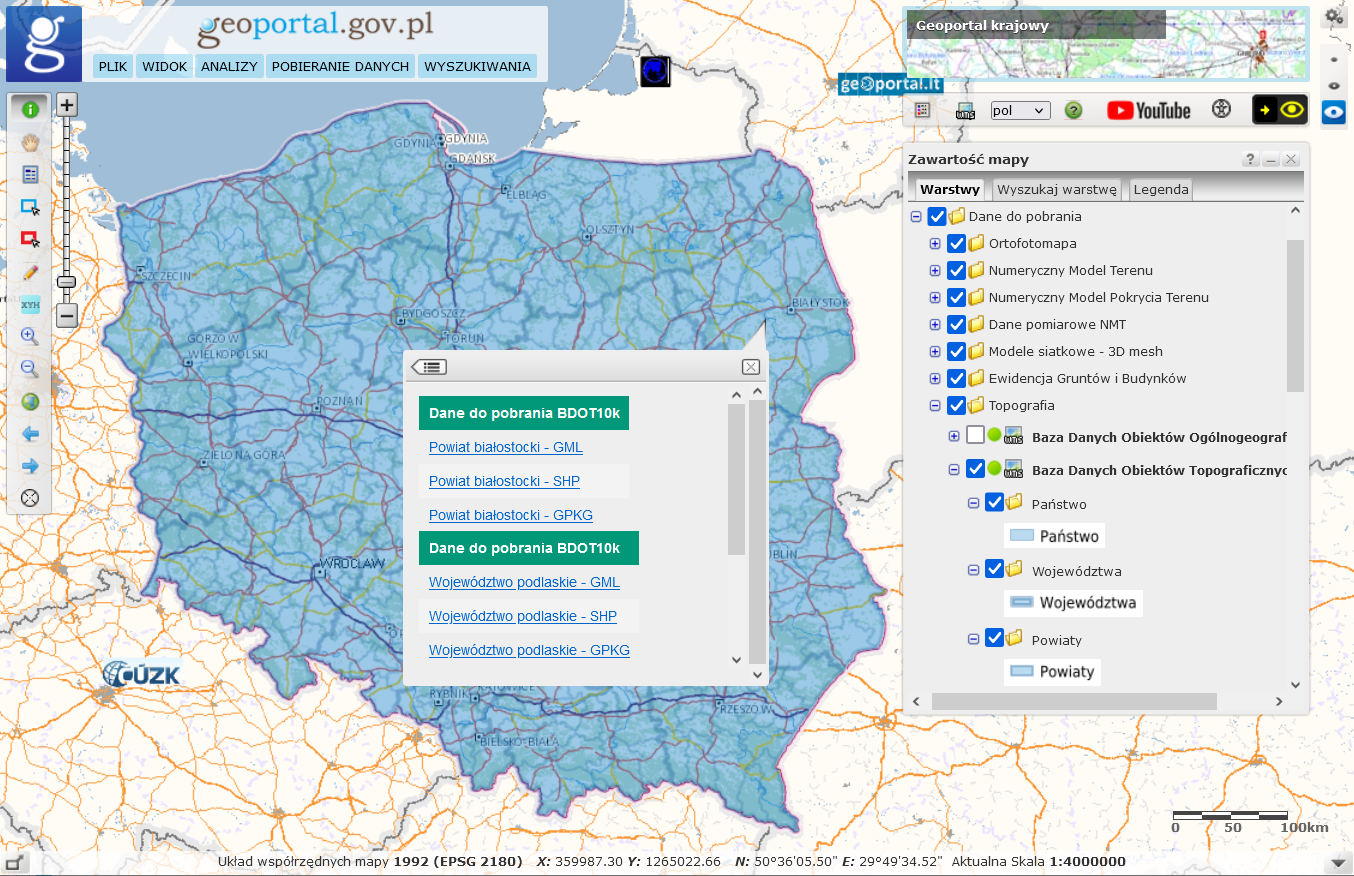Open Województwo podlaskie - GPKG link
The height and width of the screenshot is (876, 1354).
[x=529, y=650]
